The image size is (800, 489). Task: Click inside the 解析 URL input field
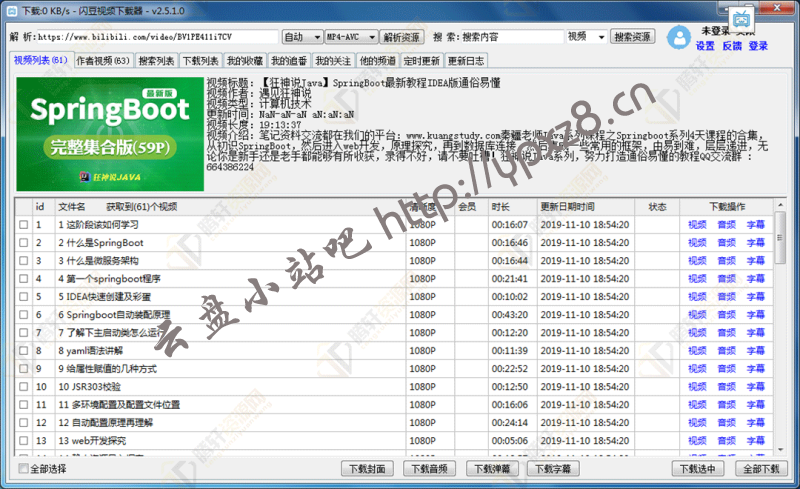pos(158,37)
